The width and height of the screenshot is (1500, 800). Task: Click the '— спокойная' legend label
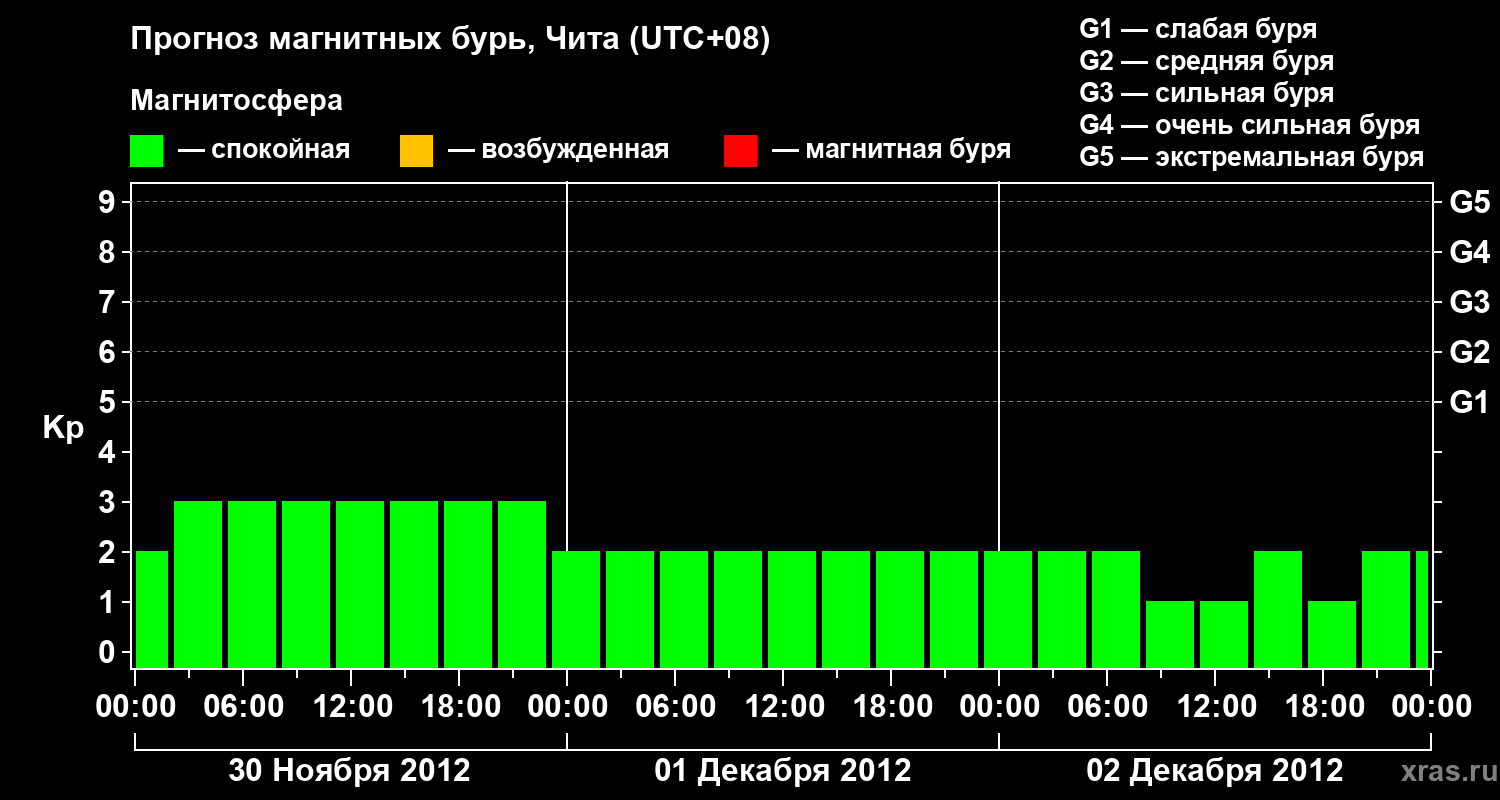pos(264,151)
